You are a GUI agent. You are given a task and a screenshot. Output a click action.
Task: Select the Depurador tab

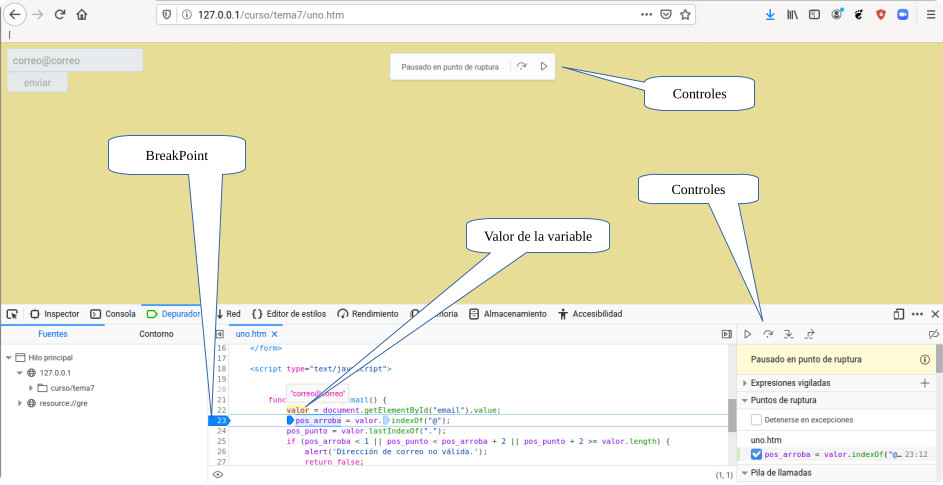coord(173,314)
